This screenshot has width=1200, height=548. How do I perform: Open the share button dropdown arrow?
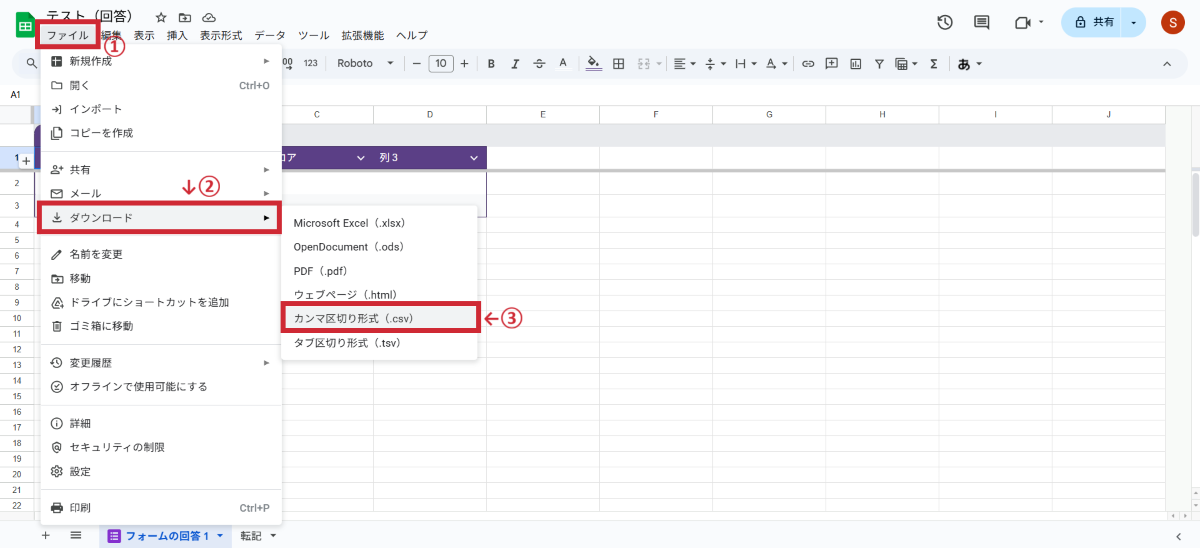[x=1133, y=22]
